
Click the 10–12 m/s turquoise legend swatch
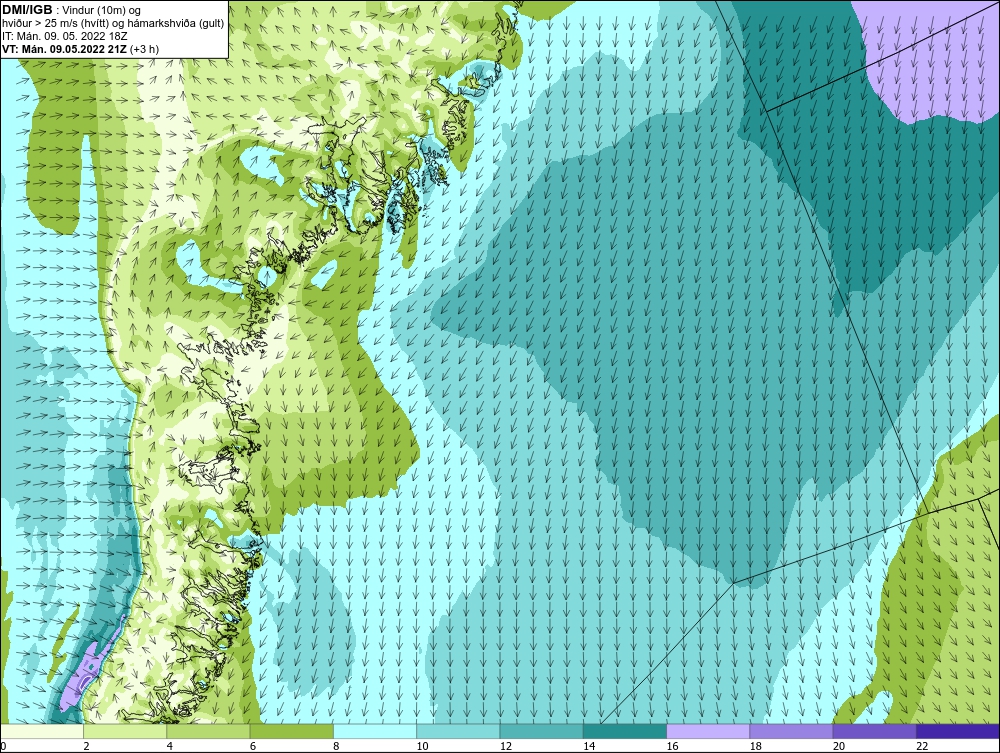458,731
